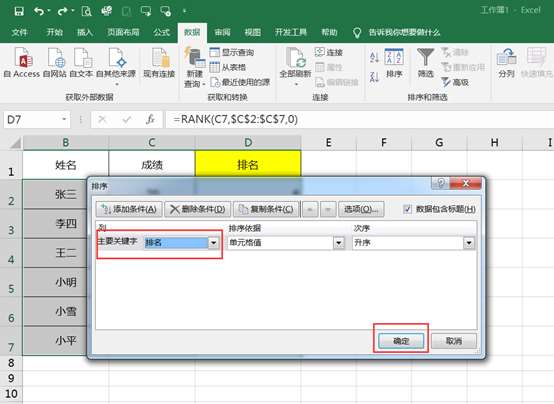Toggle the 'My data has headers' checkbox
The width and height of the screenshot is (554, 404).
(407, 209)
